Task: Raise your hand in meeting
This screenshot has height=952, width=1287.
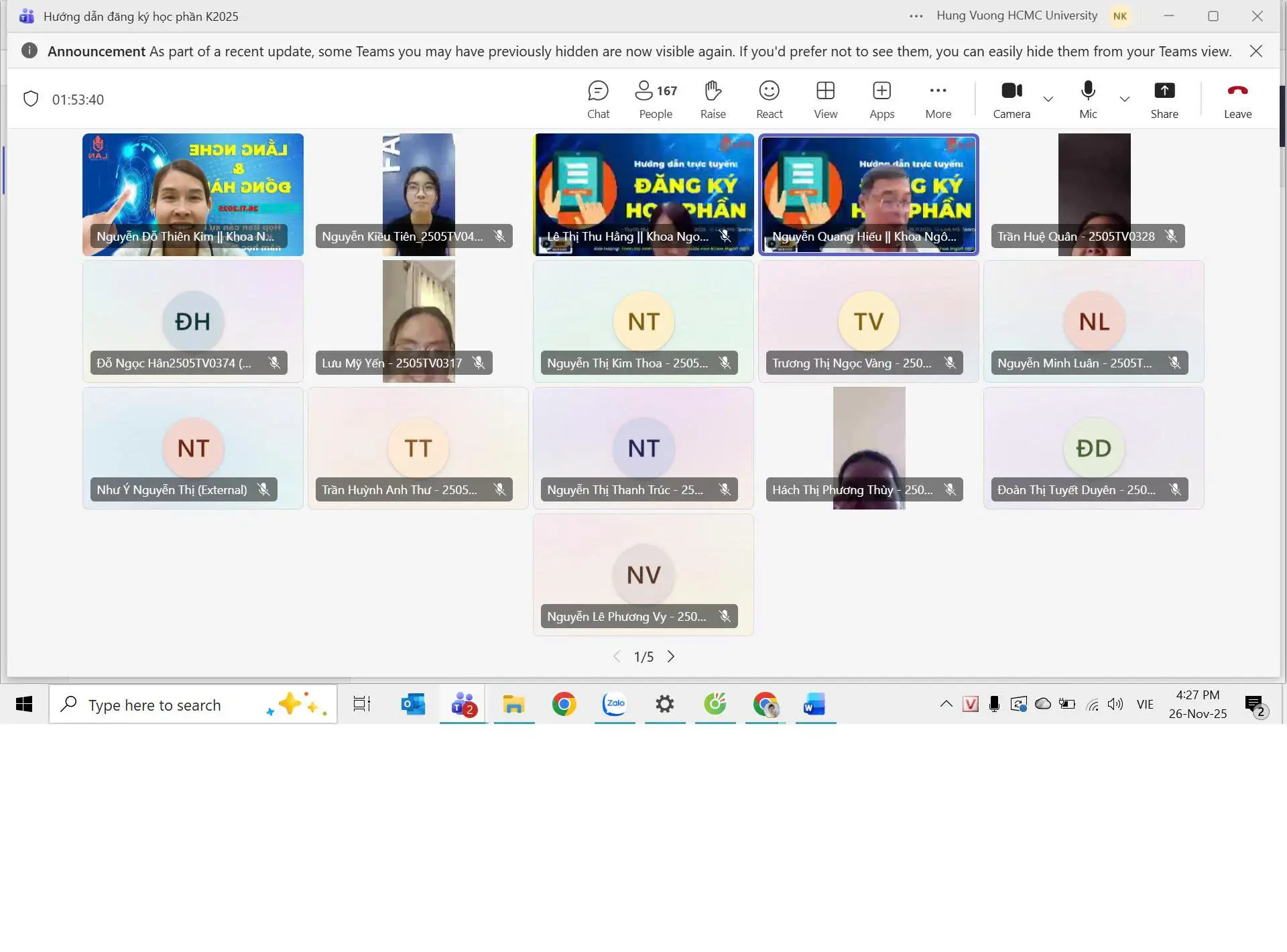Action: (713, 99)
